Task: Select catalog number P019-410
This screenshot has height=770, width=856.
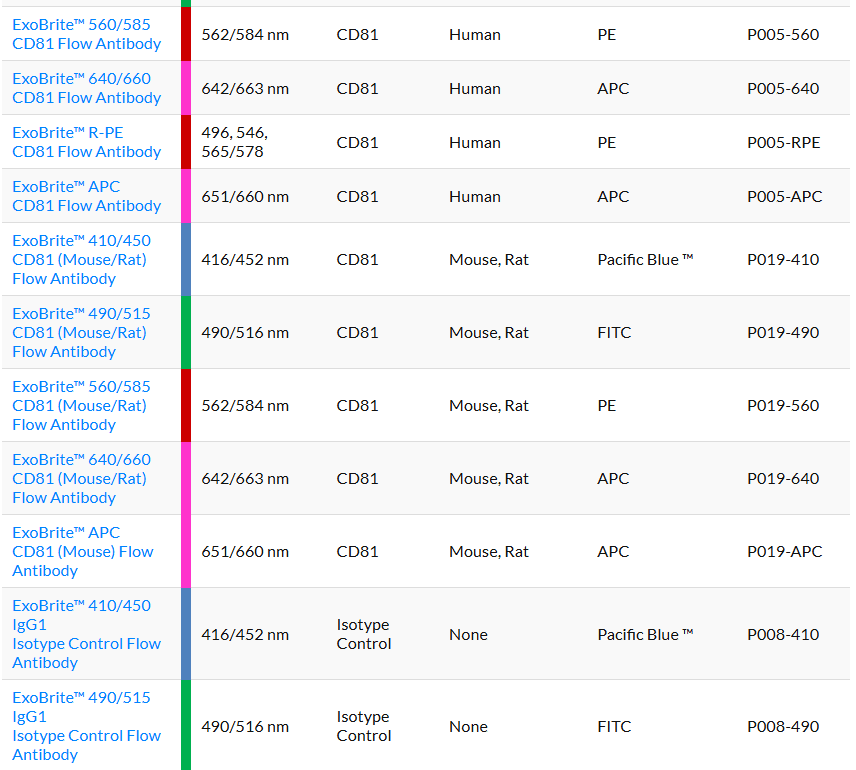Action: (x=783, y=259)
